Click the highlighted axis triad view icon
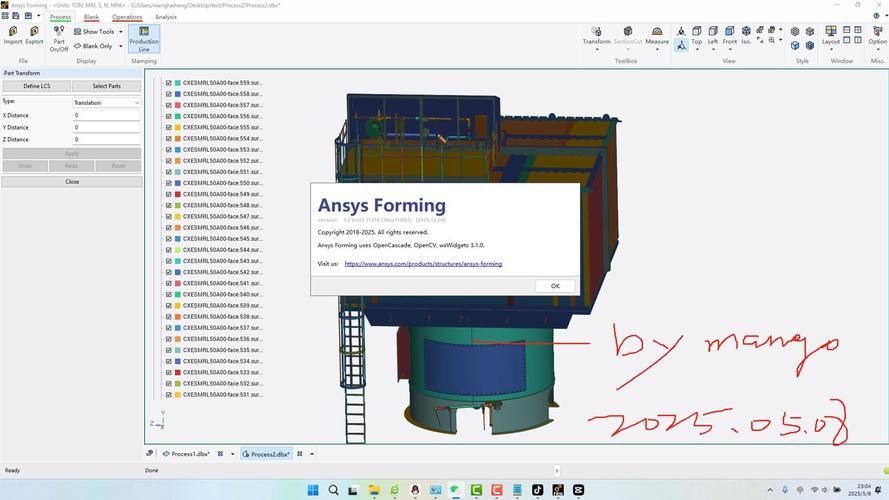889x500 pixels. coord(681,45)
